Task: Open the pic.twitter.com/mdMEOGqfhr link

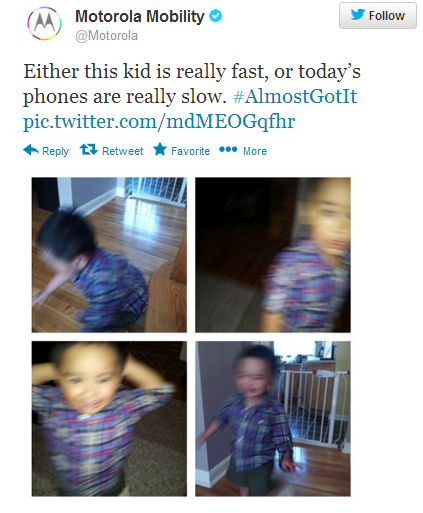Action: point(159,121)
